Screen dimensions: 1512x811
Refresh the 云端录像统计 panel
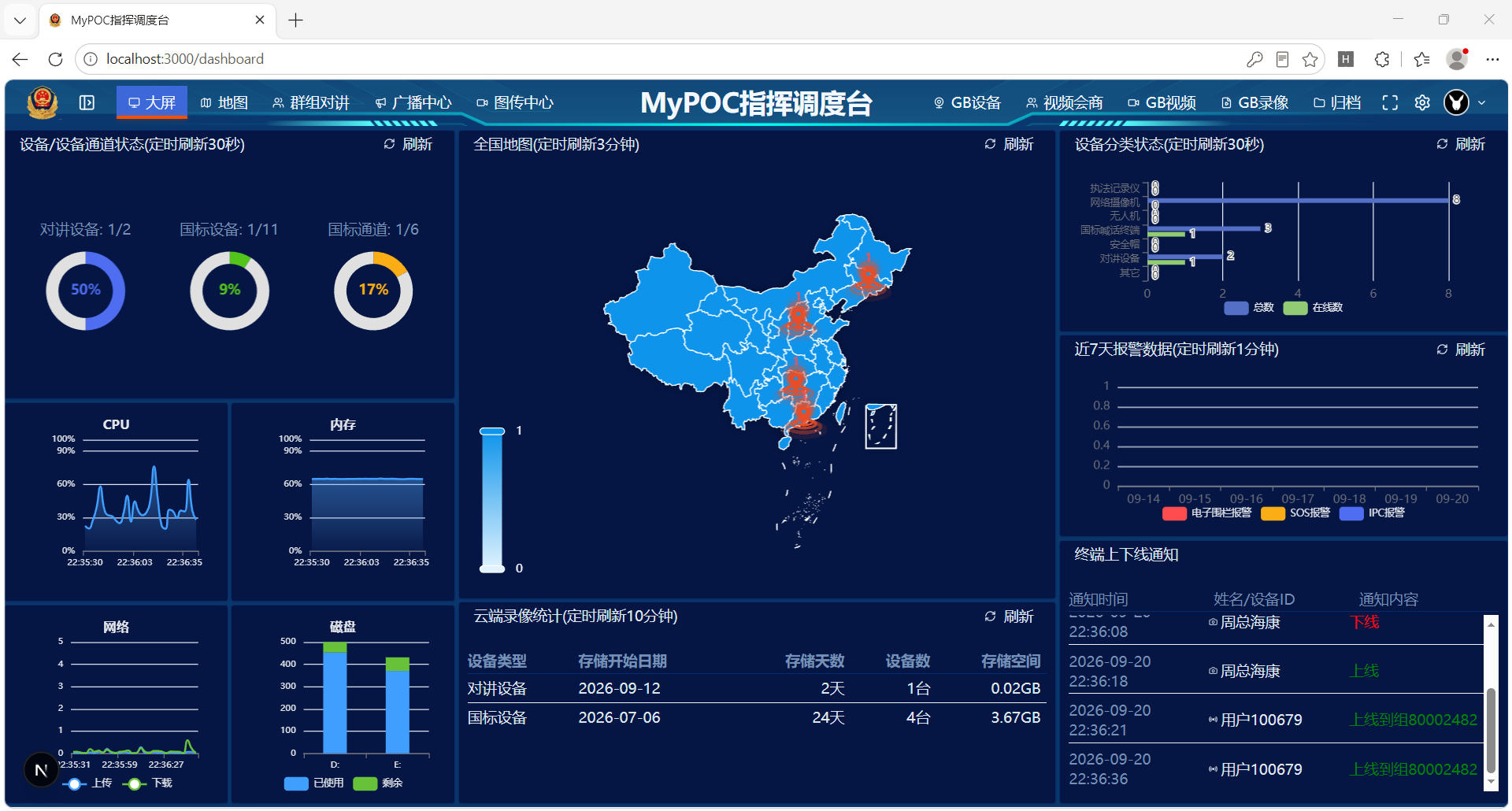click(1009, 617)
